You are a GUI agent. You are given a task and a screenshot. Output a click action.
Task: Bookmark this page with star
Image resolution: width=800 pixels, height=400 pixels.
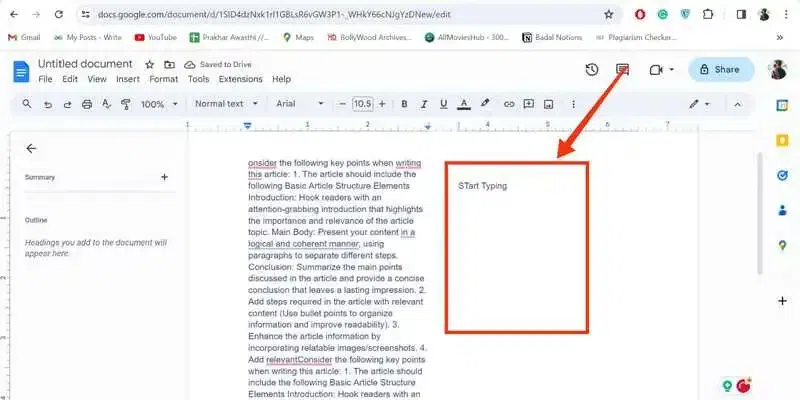point(609,15)
